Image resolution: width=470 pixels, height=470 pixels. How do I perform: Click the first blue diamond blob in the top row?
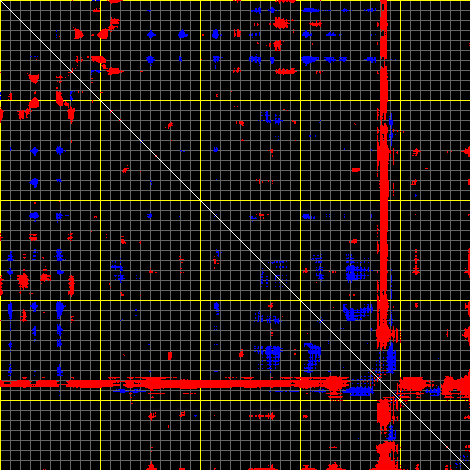pos(151,34)
